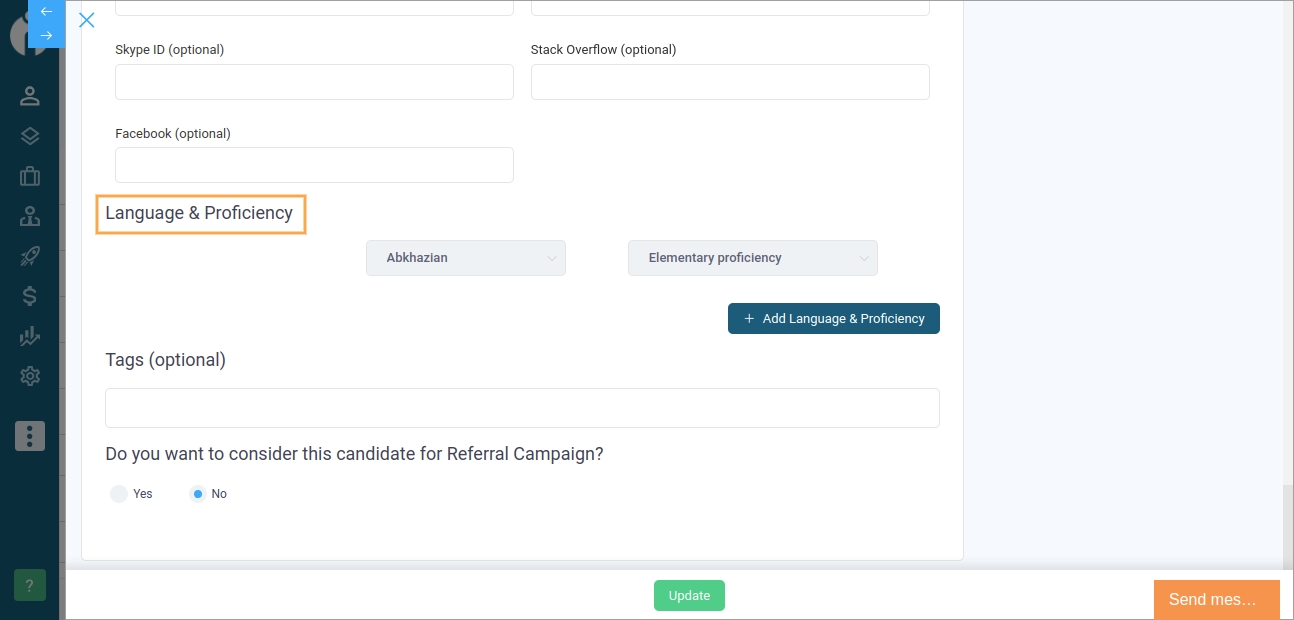Open the Abkhazian language dropdown

[466, 258]
